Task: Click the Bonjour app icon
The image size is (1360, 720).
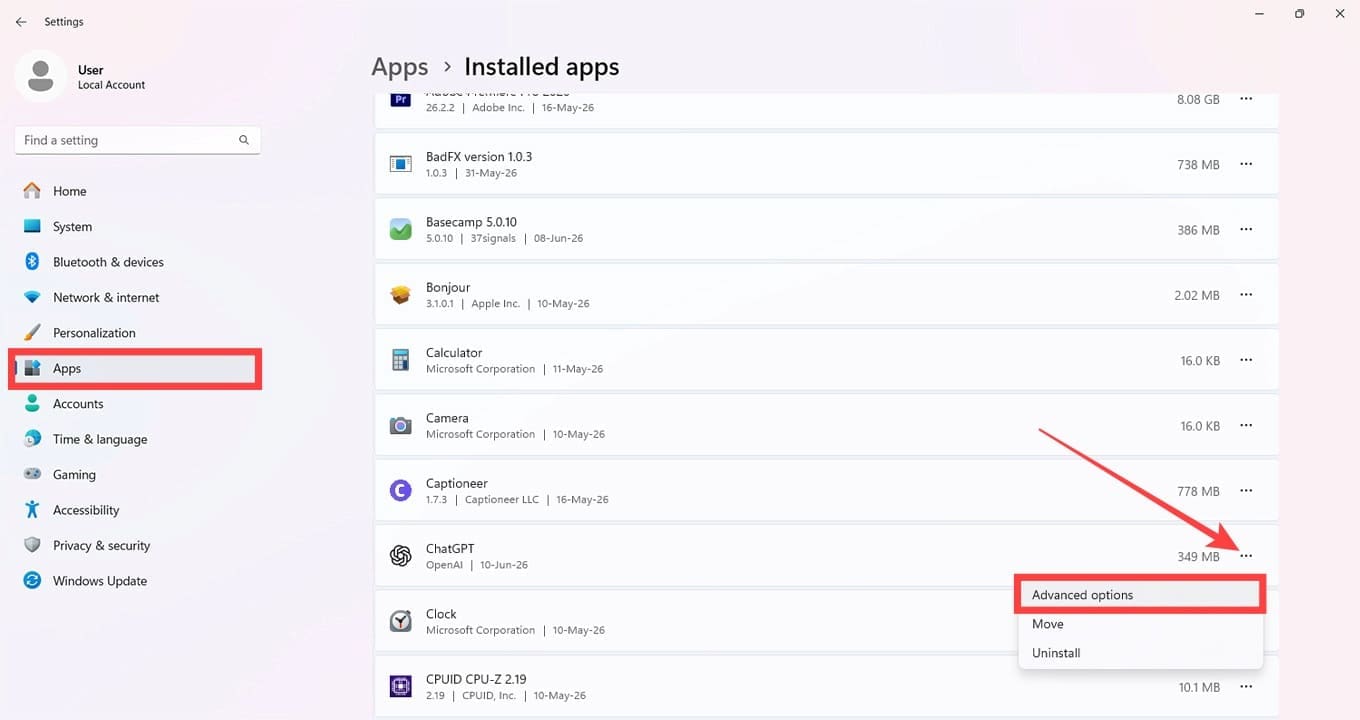Action: pyautogui.click(x=401, y=295)
